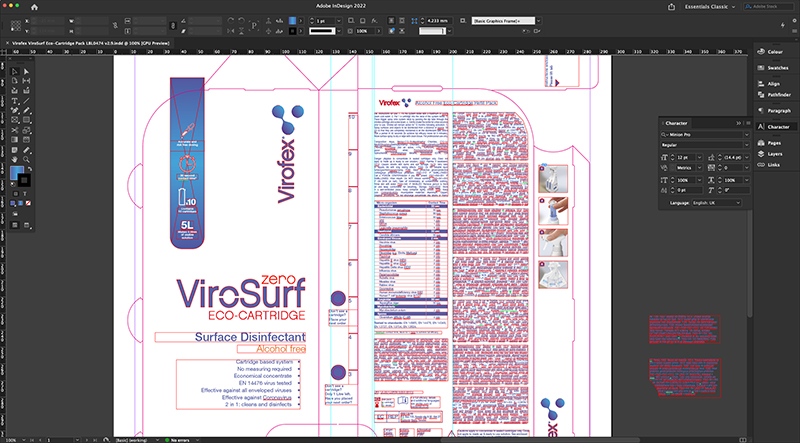This screenshot has height=443, width=800.
Task: Choose the Free Transform tool
Action: pos(27,130)
